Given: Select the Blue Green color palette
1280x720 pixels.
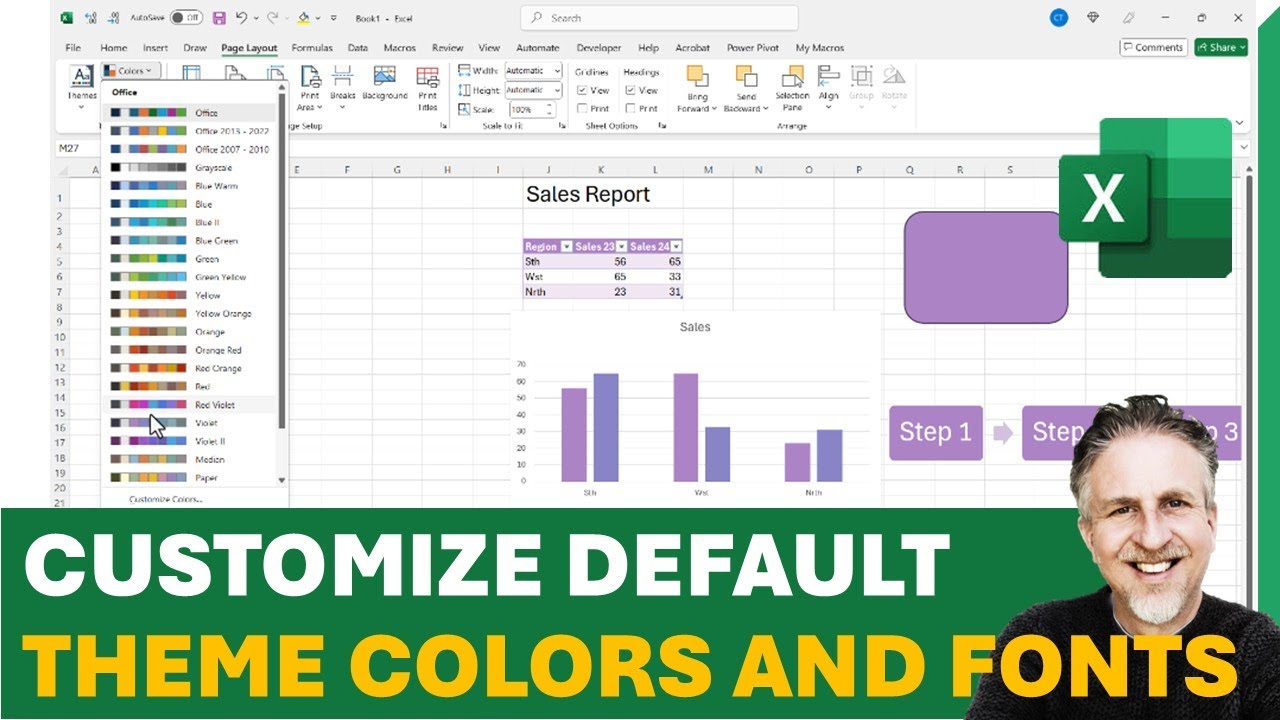Looking at the screenshot, I should pyautogui.click(x=189, y=241).
